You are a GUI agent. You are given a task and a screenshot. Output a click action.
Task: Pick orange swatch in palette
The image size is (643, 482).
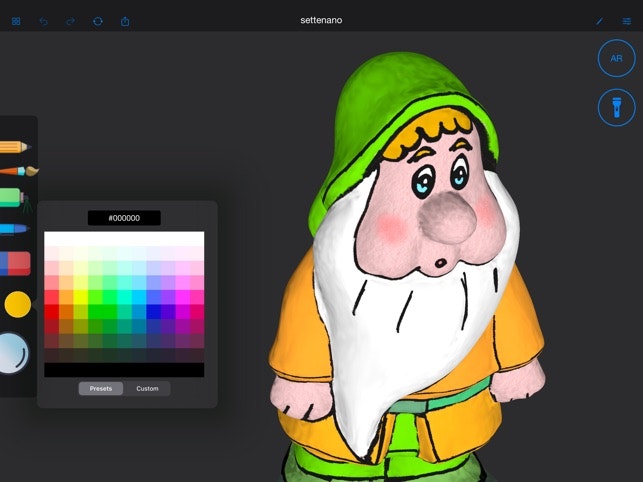(66, 297)
